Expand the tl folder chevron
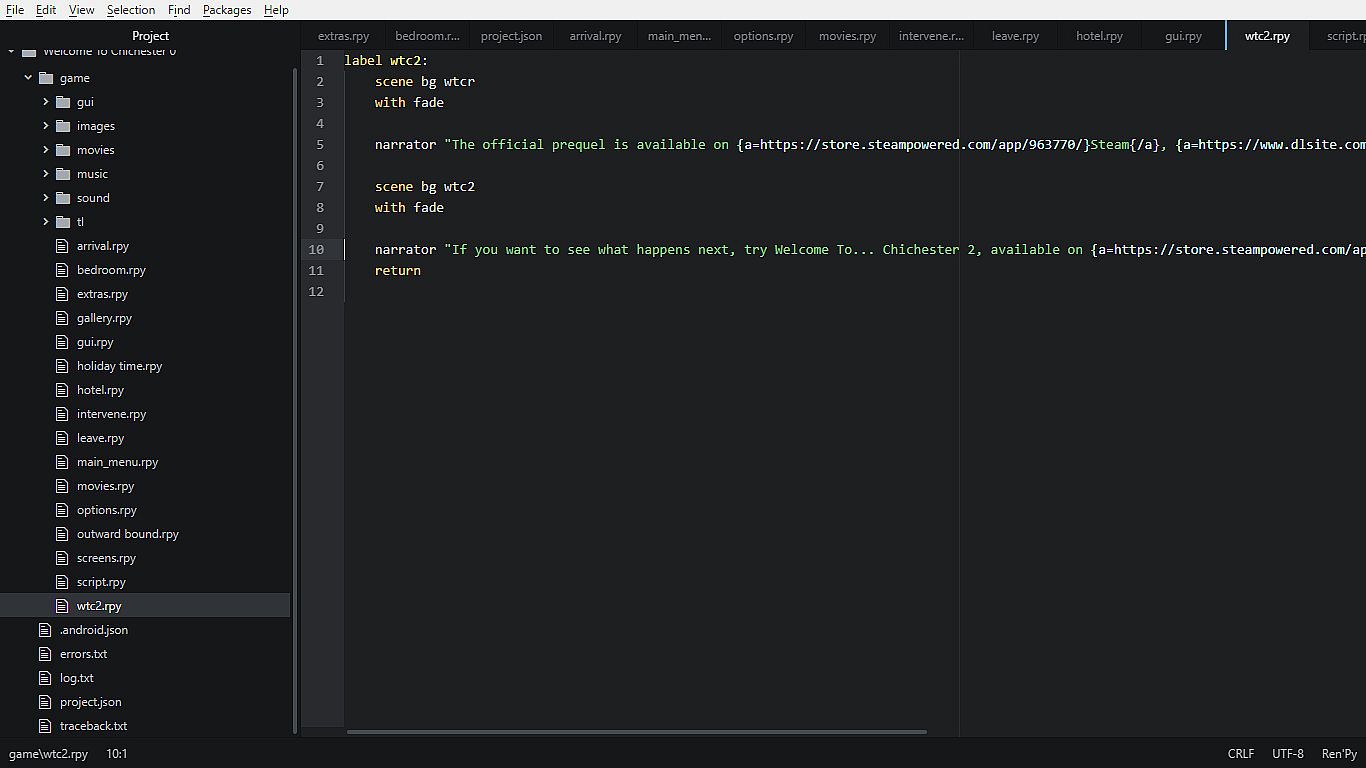Image resolution: width=1366 pixels, height=768 pixels. [x=46, y=222]
